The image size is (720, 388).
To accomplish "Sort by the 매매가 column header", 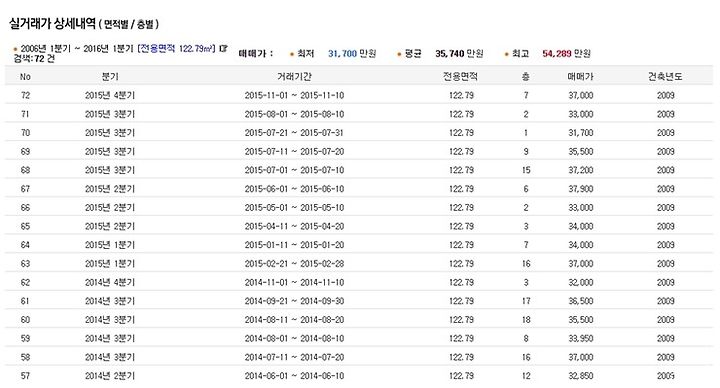I will 580,77.
